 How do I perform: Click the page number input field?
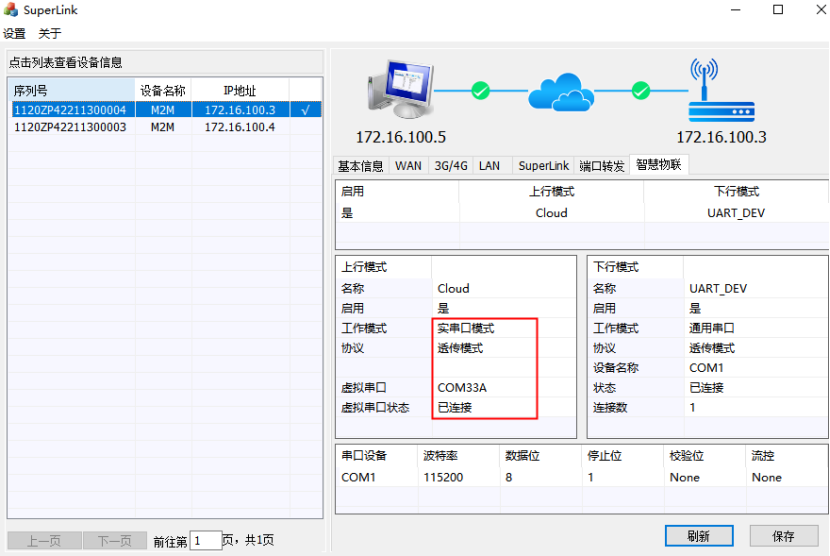tap(204, 541)
